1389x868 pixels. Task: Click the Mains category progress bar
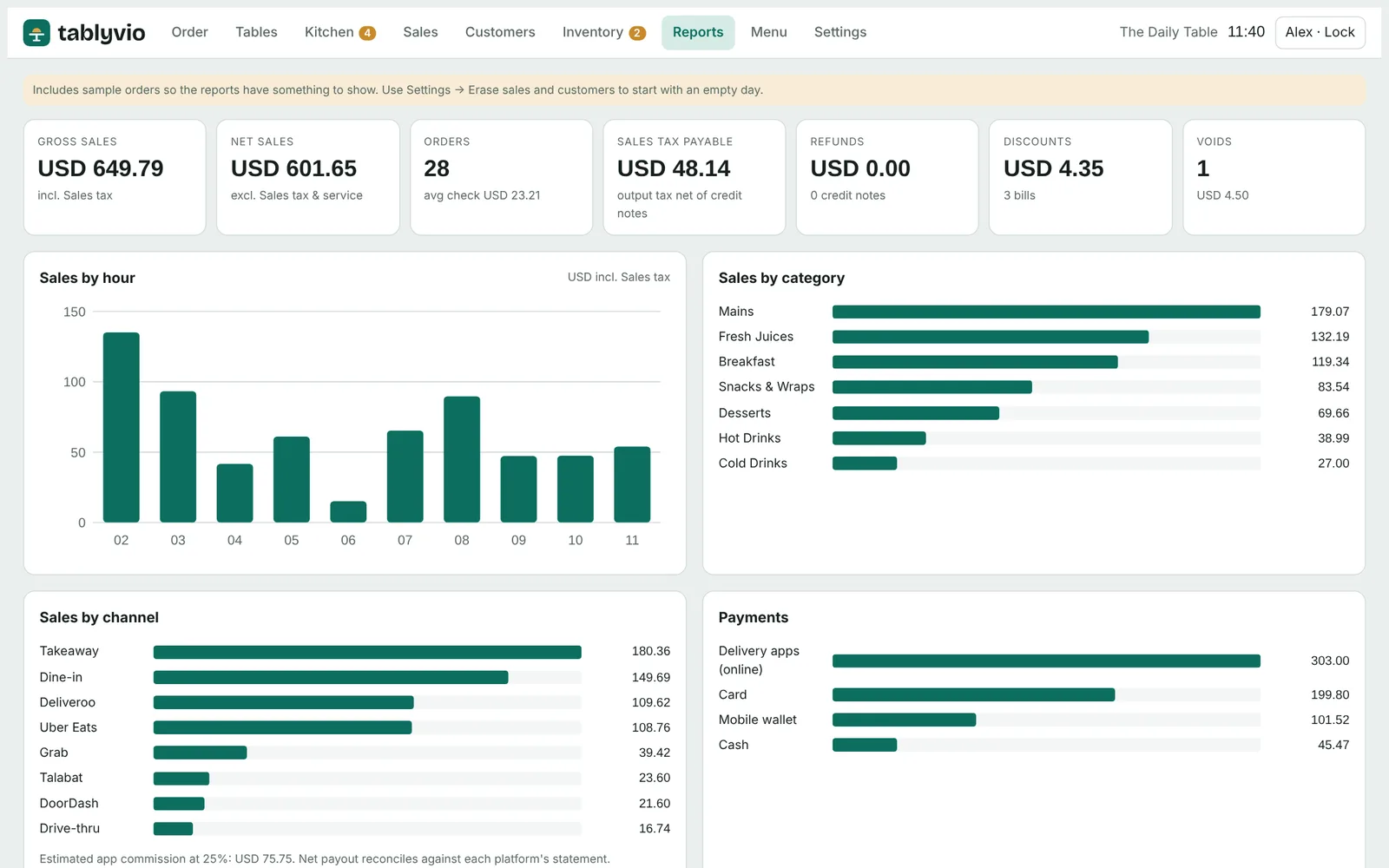click(1046, 312)
